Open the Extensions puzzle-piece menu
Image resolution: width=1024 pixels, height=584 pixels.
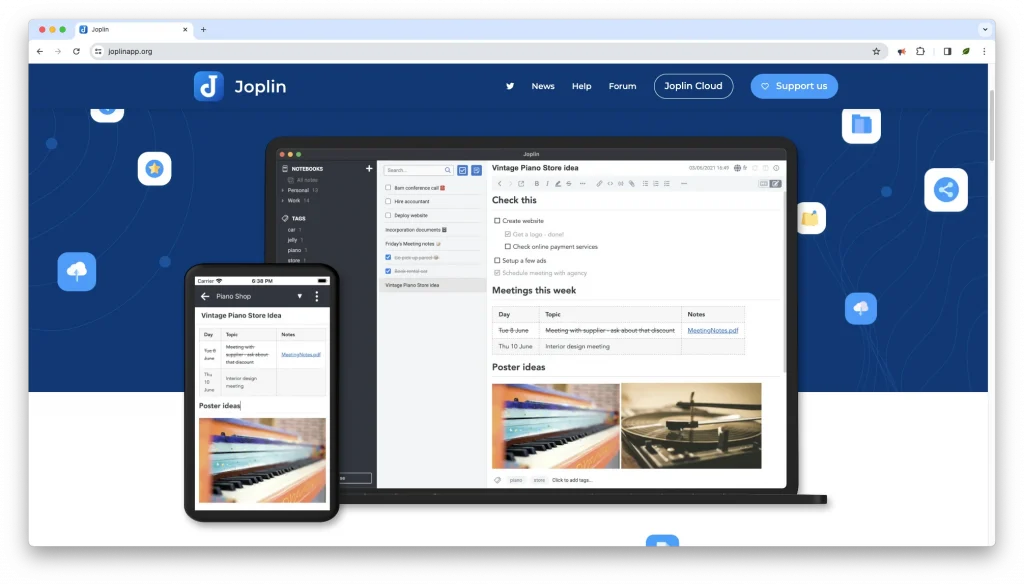point(920,51)
